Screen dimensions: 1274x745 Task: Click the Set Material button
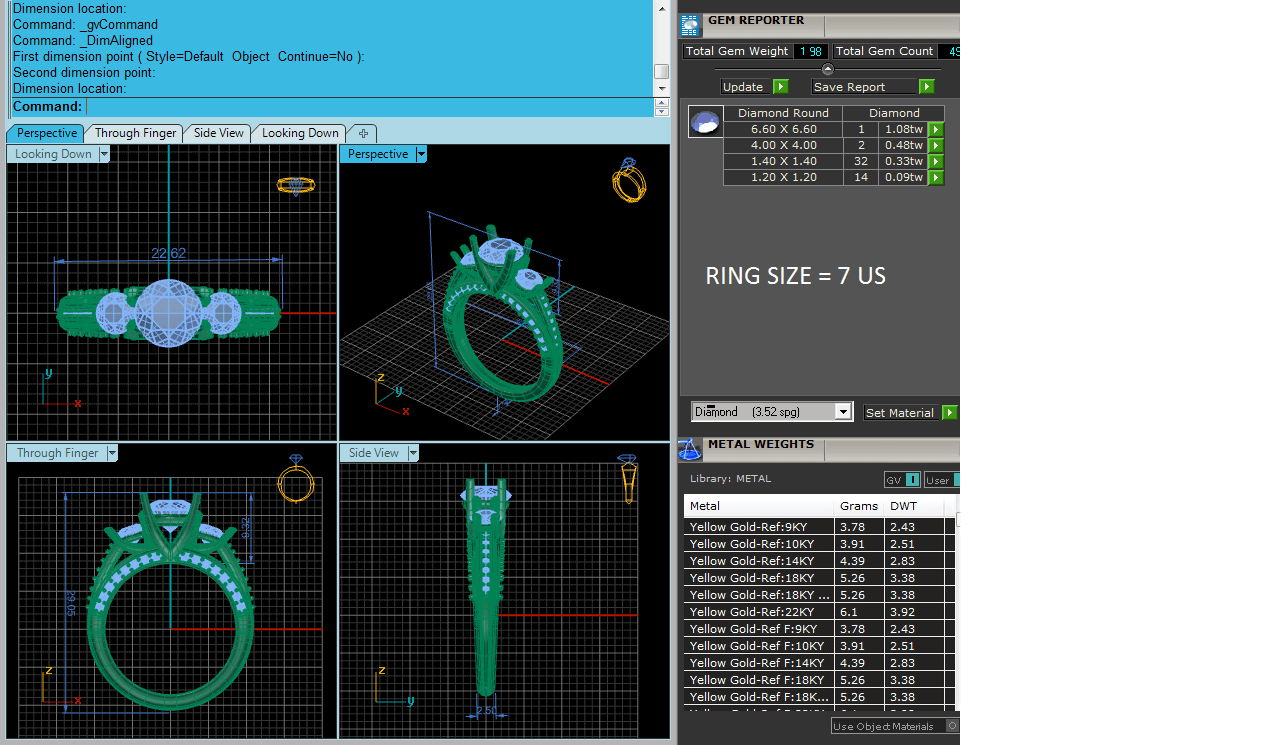pos(900,412)
